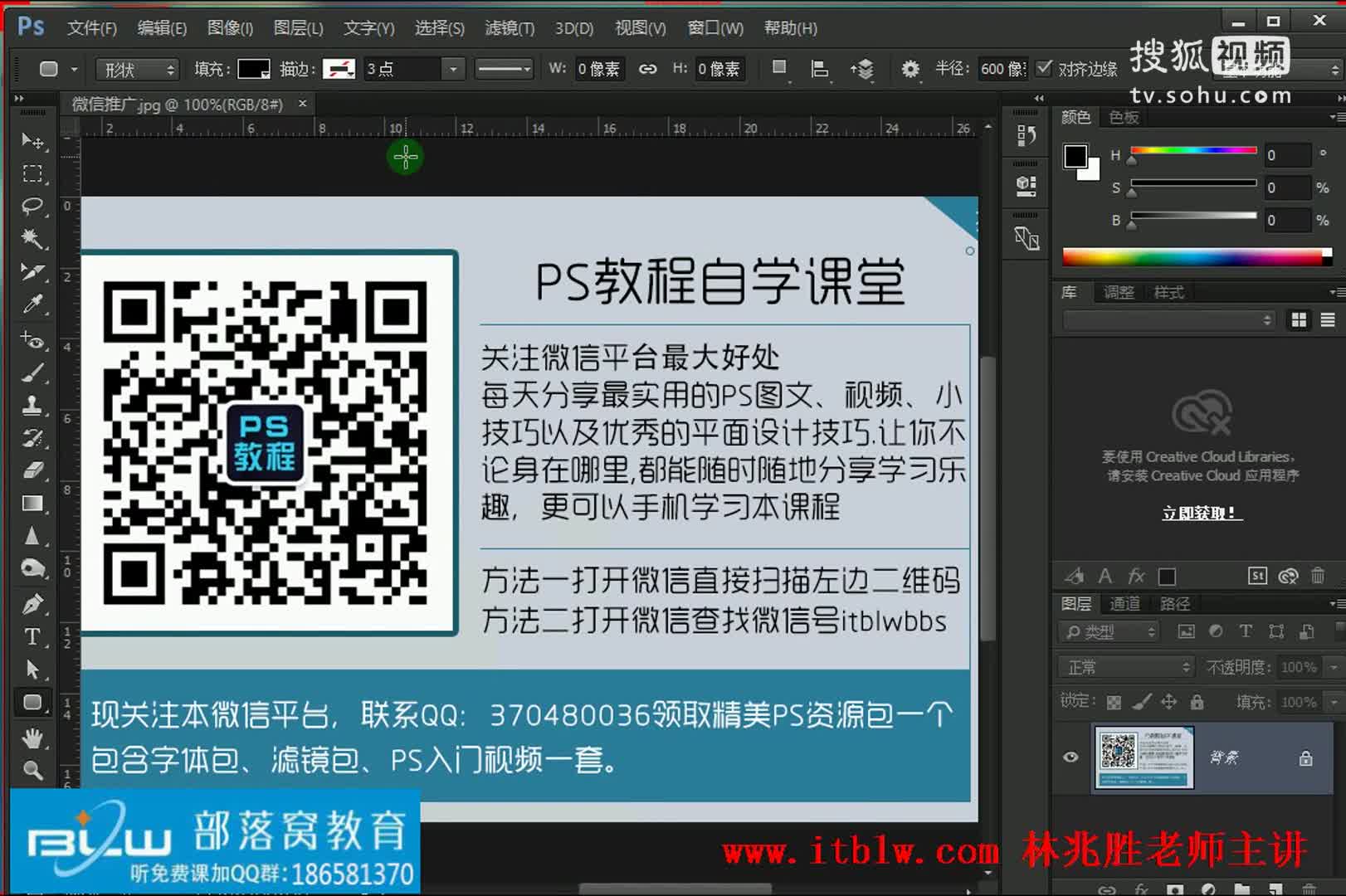Toggle lock transparent pixels
Screen dimensions: 1346x896
tap(1114, 703)
